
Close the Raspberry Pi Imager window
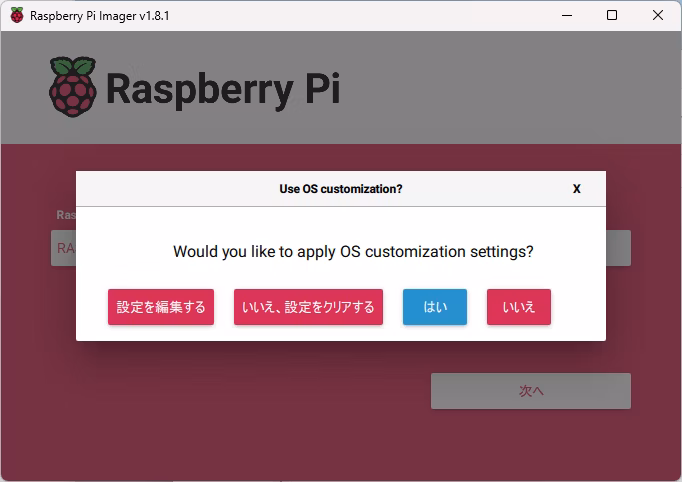click(x=658, y=16)
